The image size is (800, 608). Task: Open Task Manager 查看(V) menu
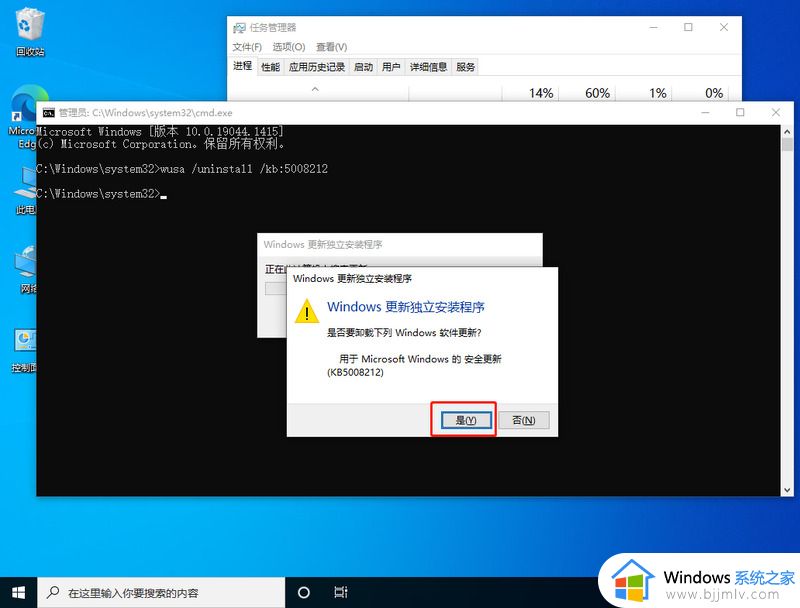(332, 47)
